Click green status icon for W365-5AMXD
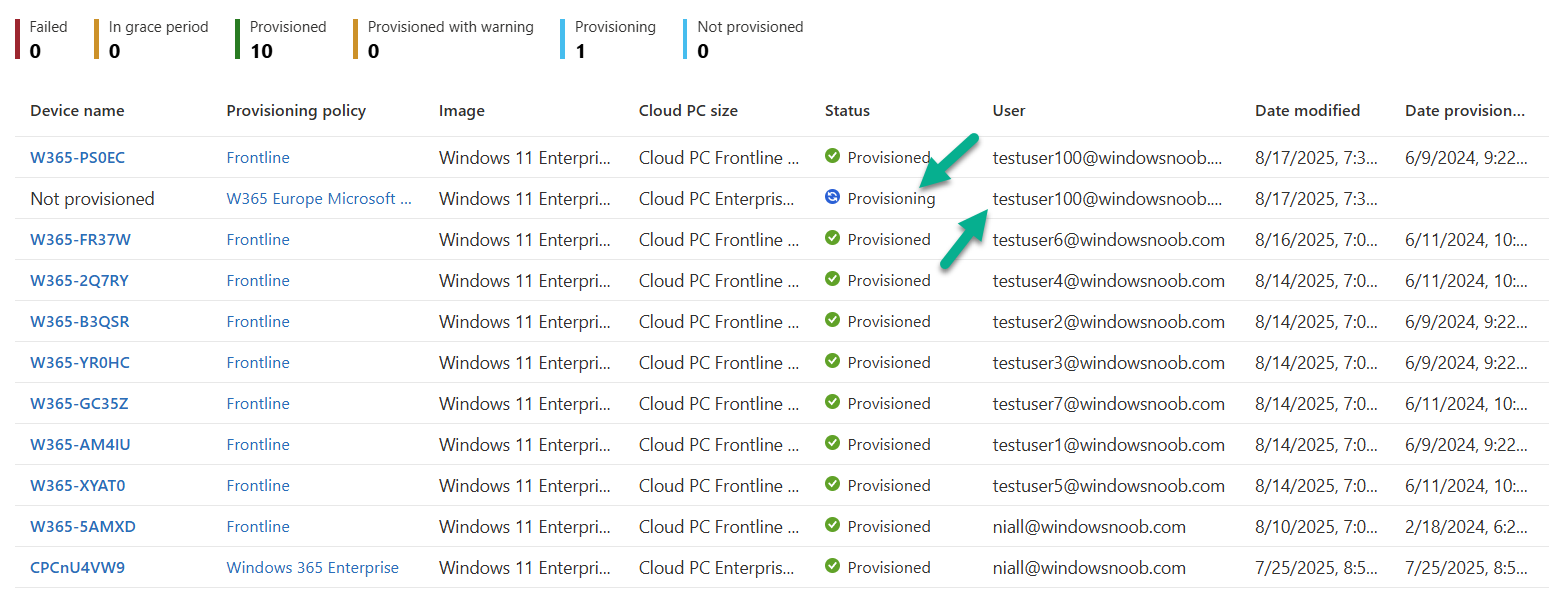Screen dimensions: 1549x605 point(832,526)
